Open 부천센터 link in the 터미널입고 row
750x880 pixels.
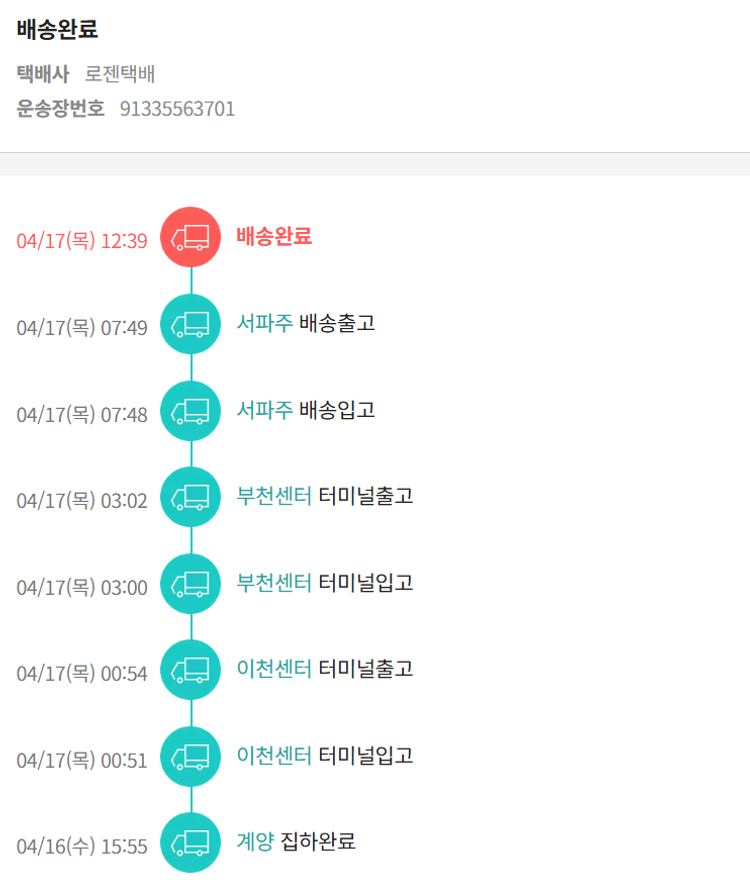(x=274, y=582)
